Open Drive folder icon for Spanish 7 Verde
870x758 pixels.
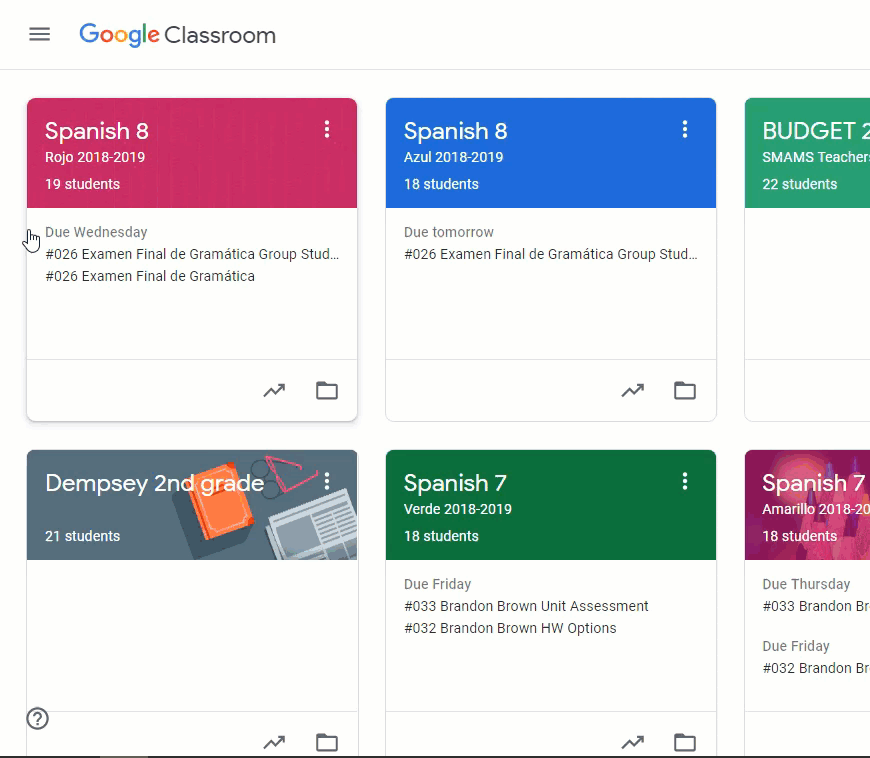coord(685,742)
